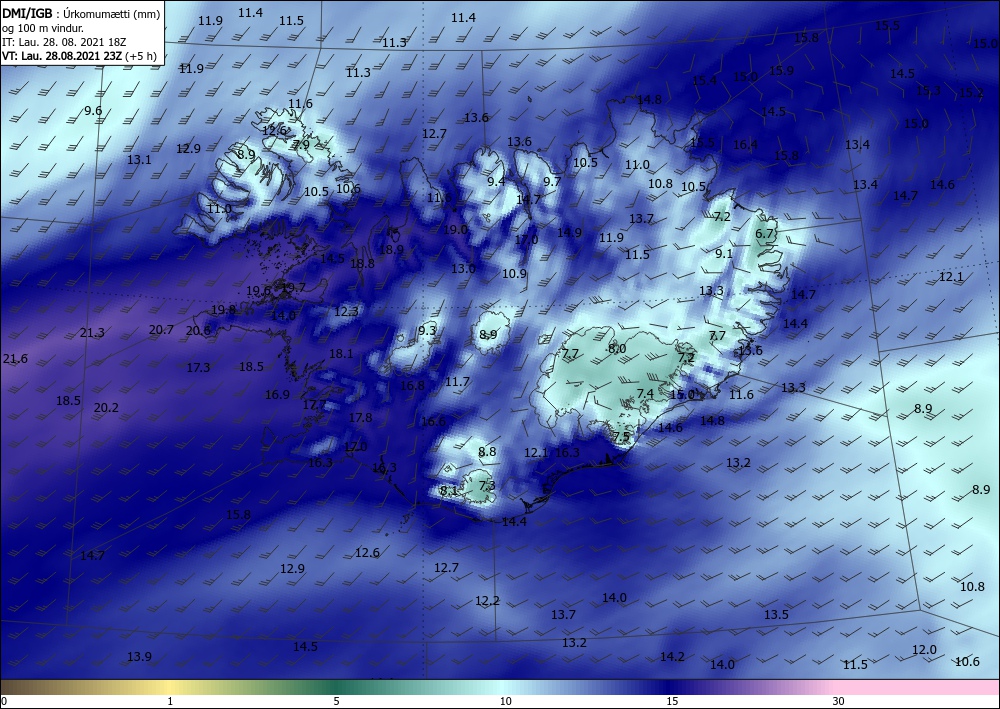This screenshot has height=709, width=1000.
Task: Click the map value 8.0
Action: tap(617, 349)
